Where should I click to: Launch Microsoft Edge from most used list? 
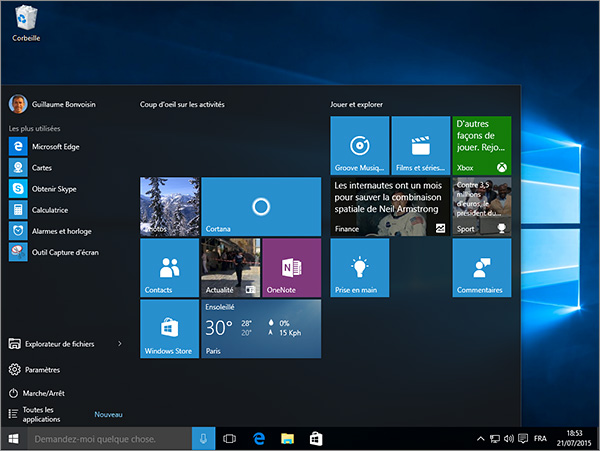(55, 147)
